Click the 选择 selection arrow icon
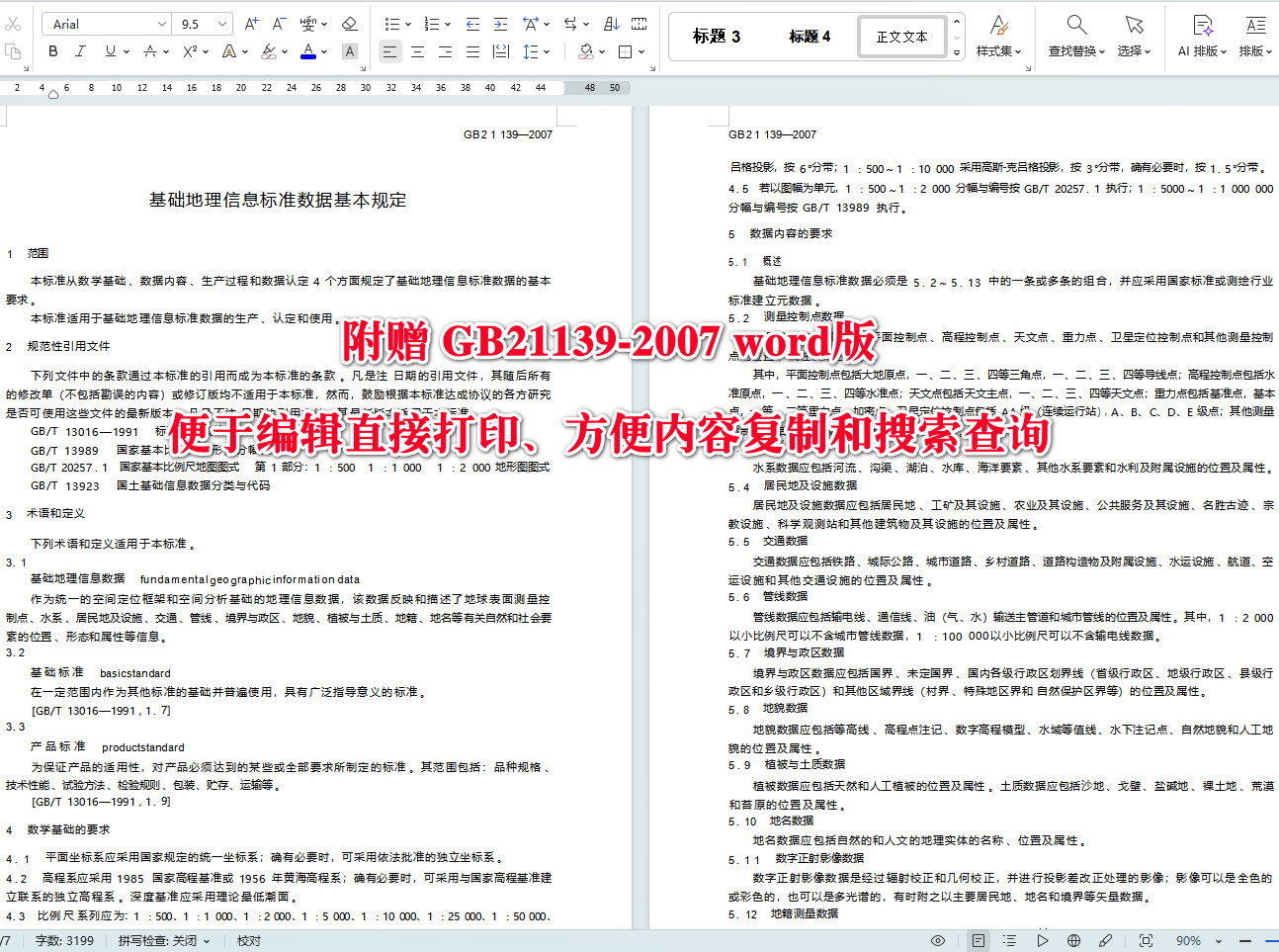The height and width of the screenshot is (952, 1279). [1134, 36]
